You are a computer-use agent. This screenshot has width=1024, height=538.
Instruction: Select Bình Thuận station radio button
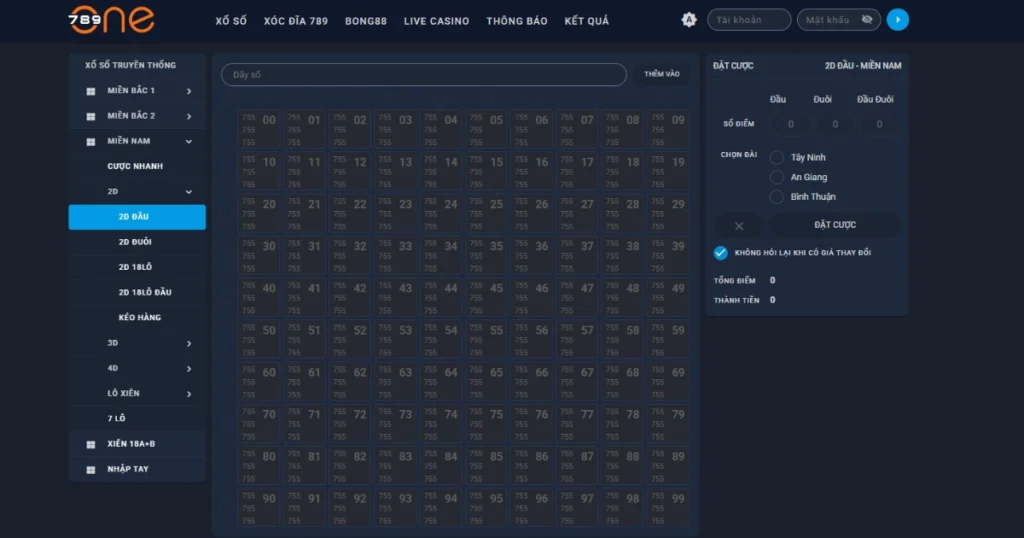[x=776, y=197]
